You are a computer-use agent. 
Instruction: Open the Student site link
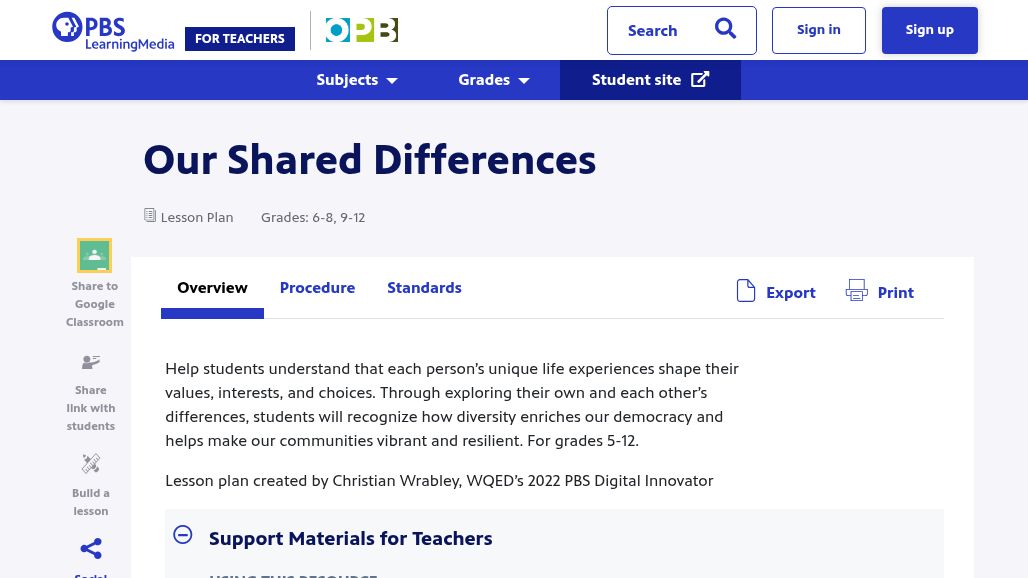[x=650, y=80]
